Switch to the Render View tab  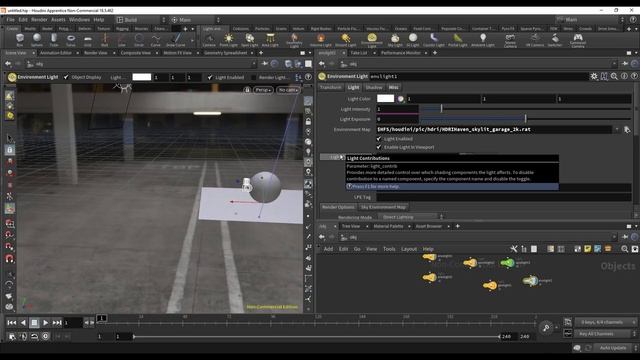pos(96,53)
